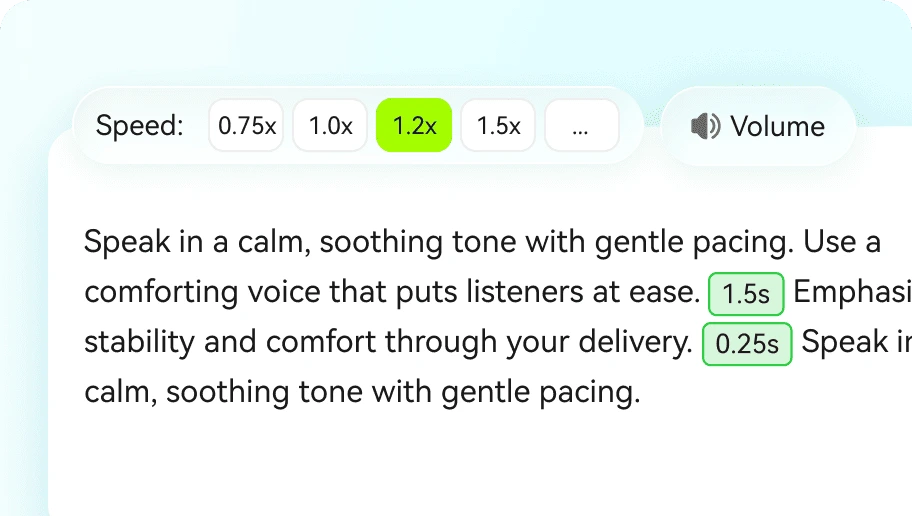The image size is (912, 516).
Task: Select the 0.75x speed option
Action: [247, 126]
